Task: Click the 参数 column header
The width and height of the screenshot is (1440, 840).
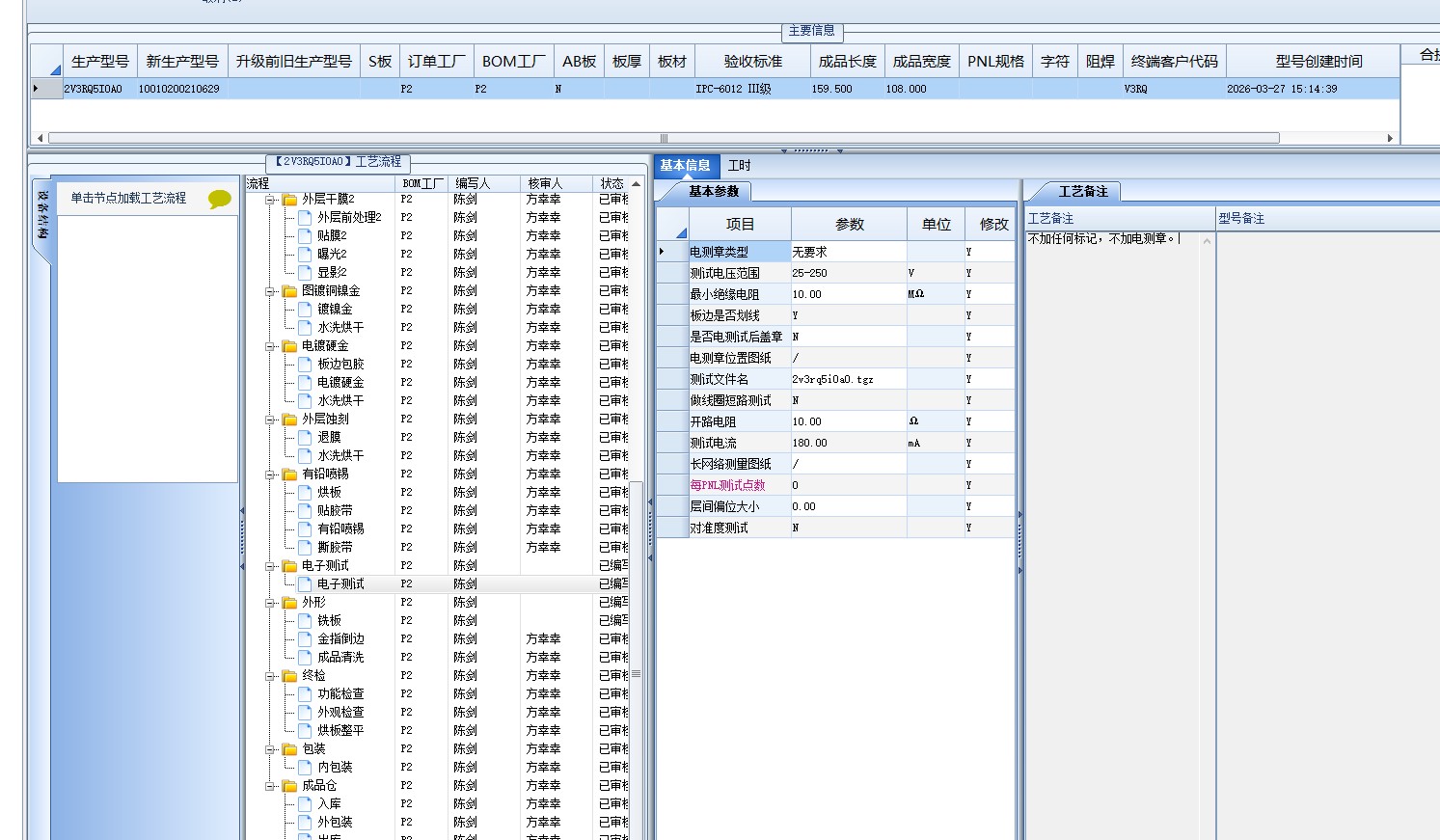Action: [849, 225]
